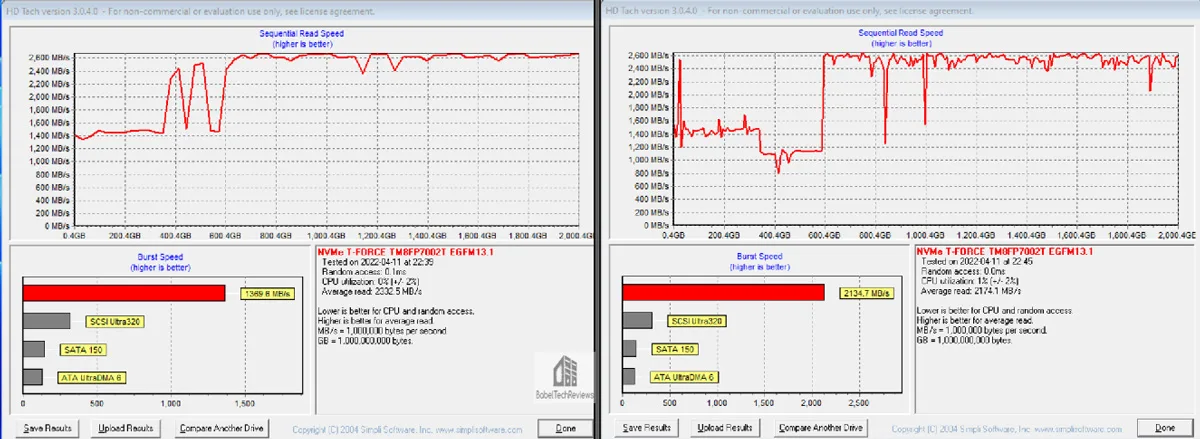Click drive name 'NVMe T-FORCE TM8FP7002T' in the left window
Screen dimensions: 1200x439
[383, 253]
